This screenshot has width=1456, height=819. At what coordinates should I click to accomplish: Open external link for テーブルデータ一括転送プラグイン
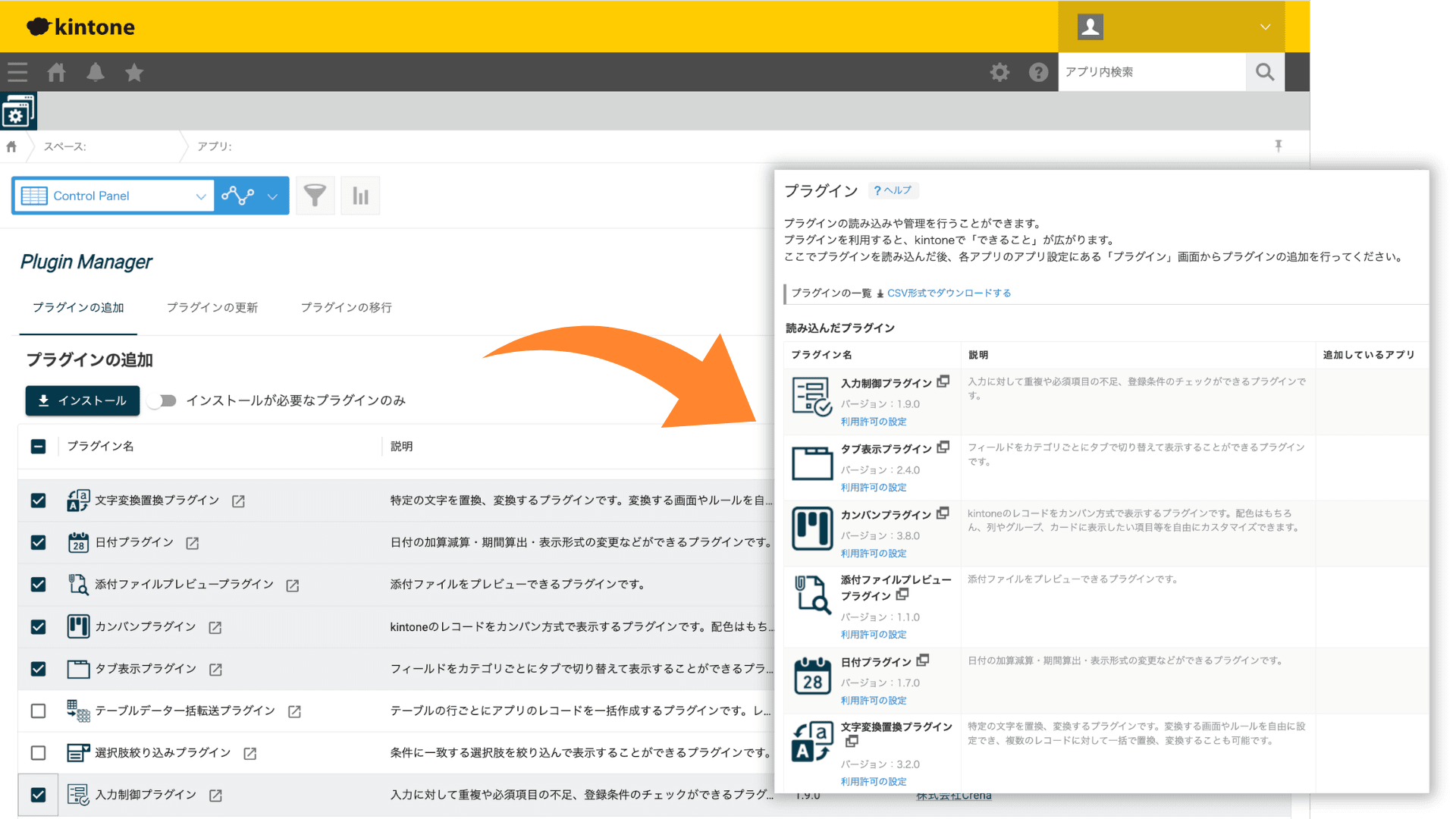pyautogui.click(x=295, y=711)
